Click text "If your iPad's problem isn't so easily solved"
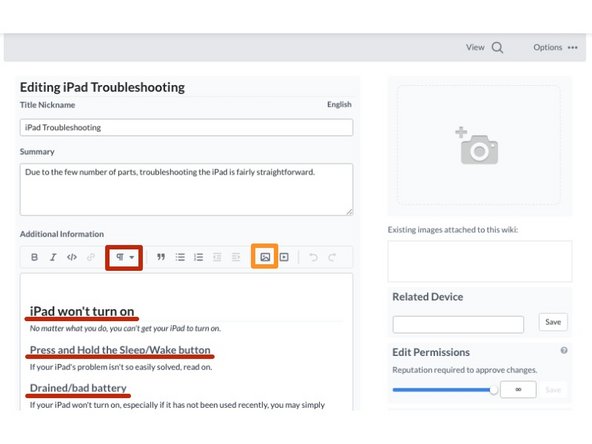The width and height of the screenshot is (592, 444). coord(121,367)
